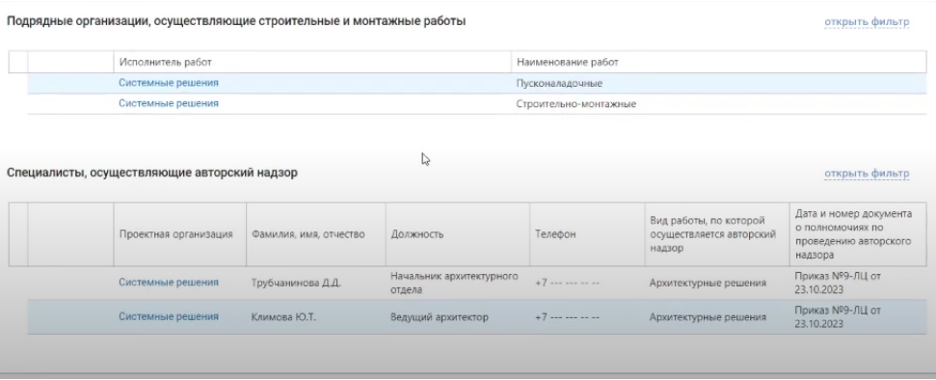Click Архитектурные решения in Трубчанинова row
The height and width of the screenshot is (380, 936).
coord(708,283)
